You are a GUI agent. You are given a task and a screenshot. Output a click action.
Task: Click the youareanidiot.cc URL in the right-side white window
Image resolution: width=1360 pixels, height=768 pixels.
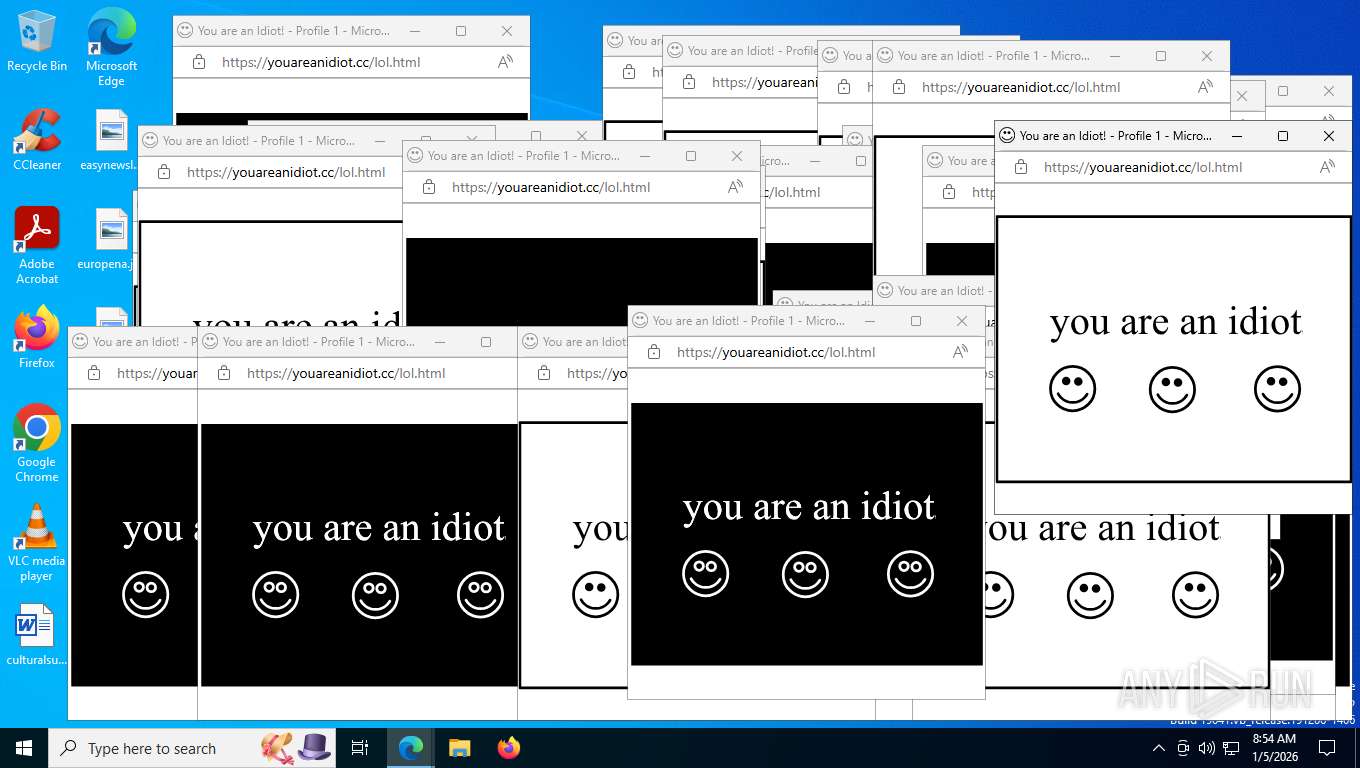[1143, 167]
